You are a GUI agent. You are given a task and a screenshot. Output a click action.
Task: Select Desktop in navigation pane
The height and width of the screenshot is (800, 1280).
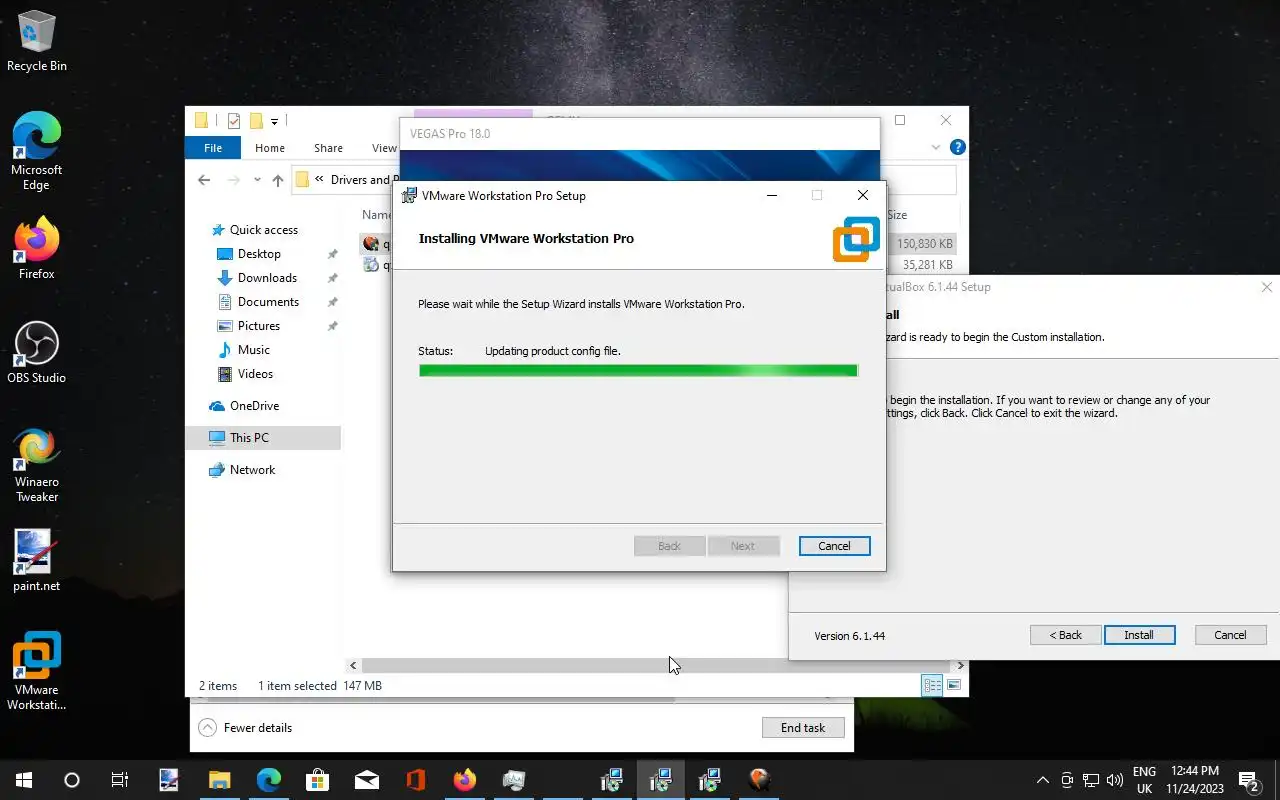coord(259,254)
